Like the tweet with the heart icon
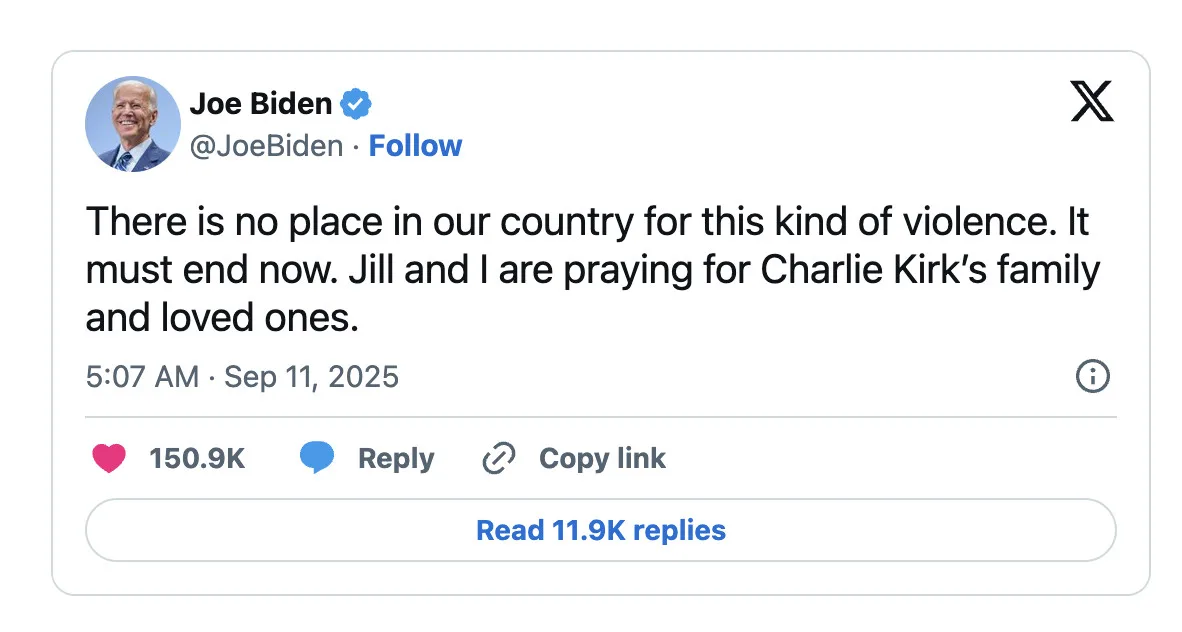1182x632 pixels. coord(109,458)
